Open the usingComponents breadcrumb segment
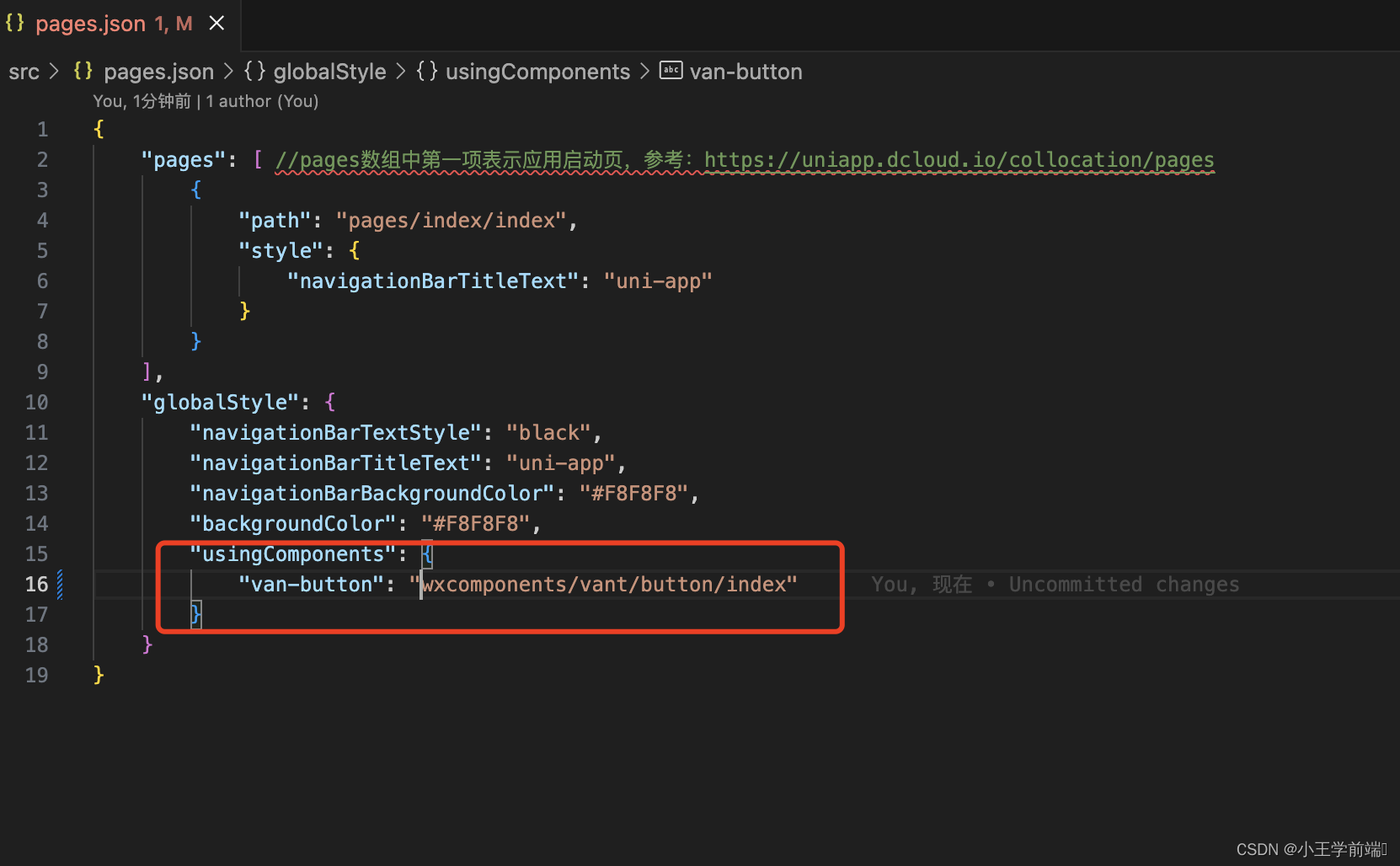 (x=537, y=72)
